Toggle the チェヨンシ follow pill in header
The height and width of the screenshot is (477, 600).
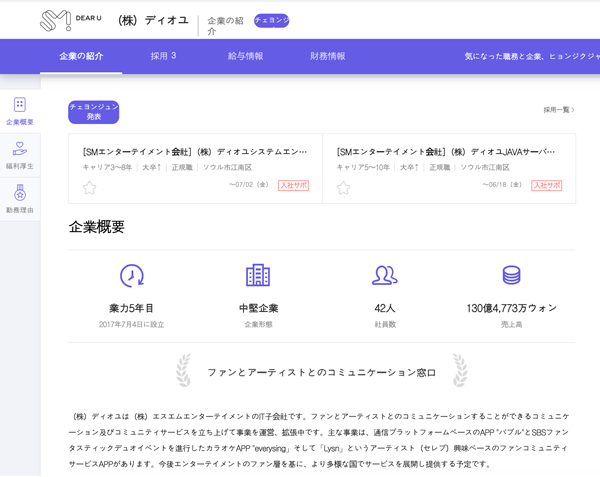tap(271, 20)
